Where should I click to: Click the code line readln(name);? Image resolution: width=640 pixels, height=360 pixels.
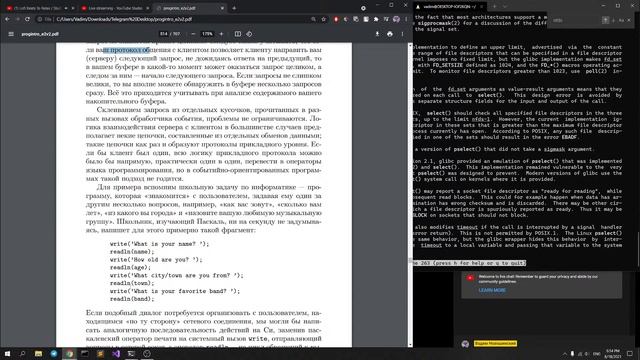tap(132, 252)
